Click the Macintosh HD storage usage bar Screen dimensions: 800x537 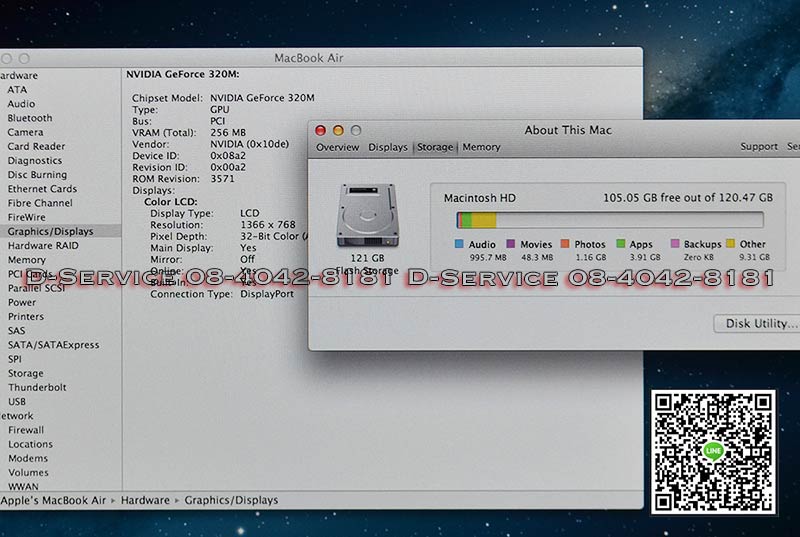coord(610,220)
